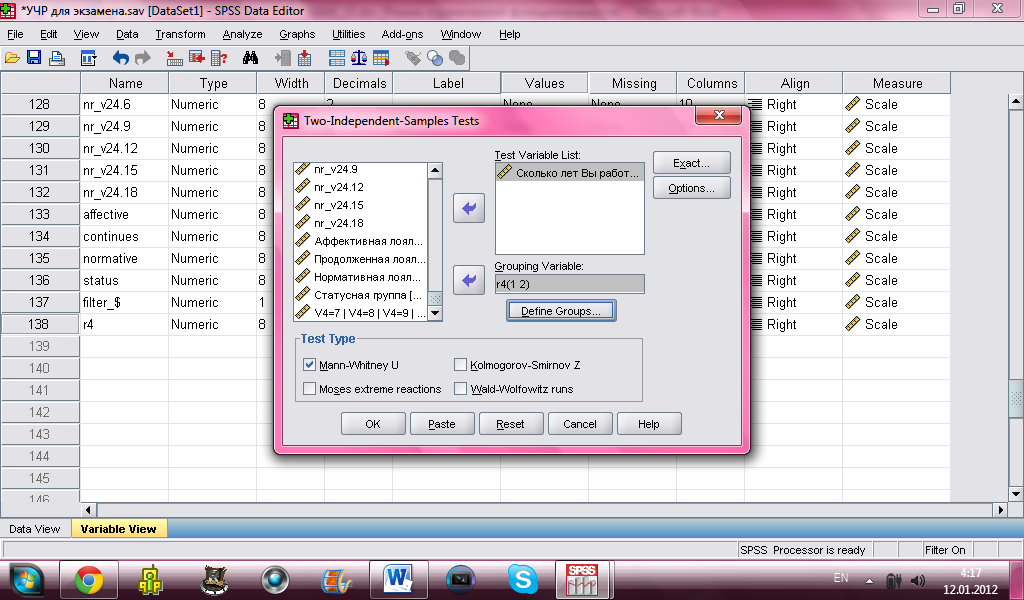Click the main vertical scrollbar down arrow
The width and height of the screenshot is (1024, 600).
click(x=1016, y=494)
